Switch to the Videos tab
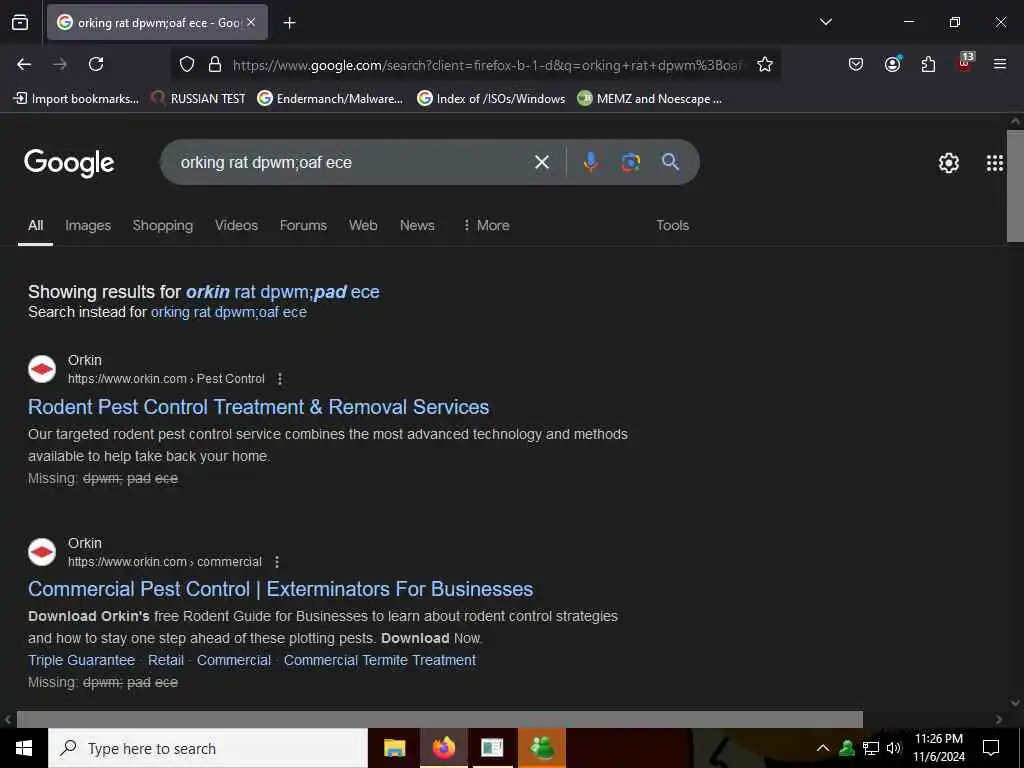The image size is (1024, 768). (x=236, y=225)
